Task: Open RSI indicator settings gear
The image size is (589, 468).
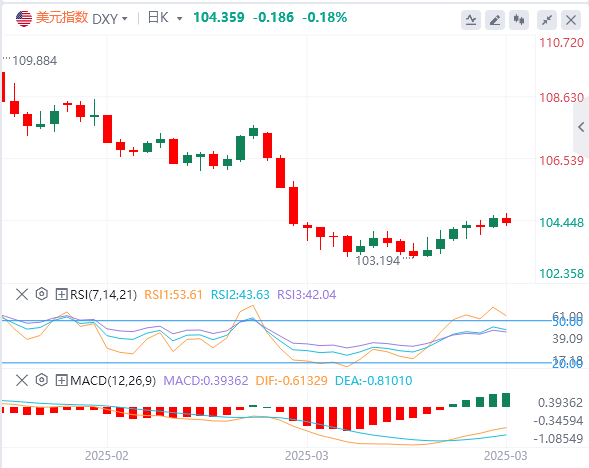Action: coord(42,294)
